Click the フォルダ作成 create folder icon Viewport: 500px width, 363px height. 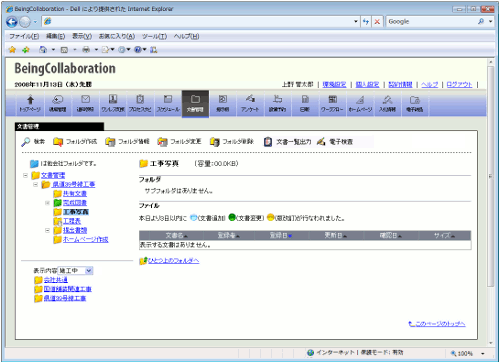(58, 142)
